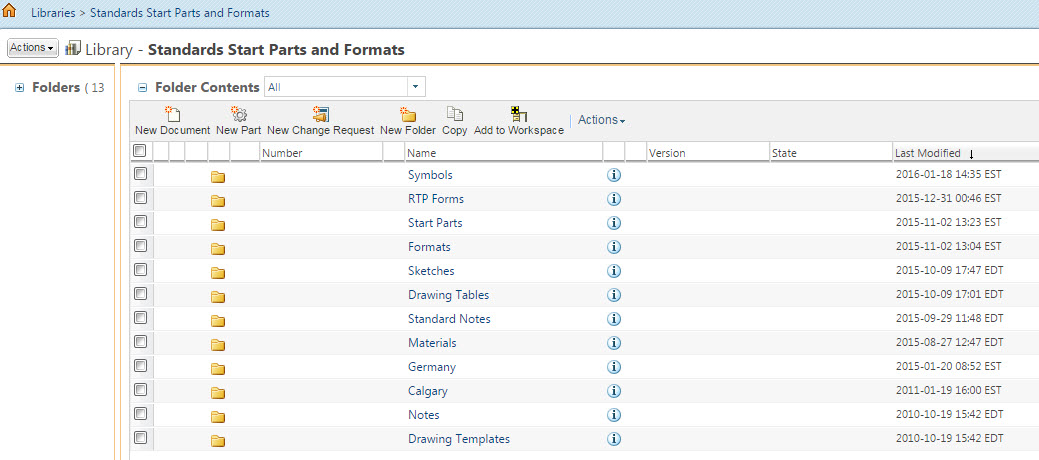This screenshot has width=1039, height=460.
Task: View information for RTP Forms folder
Action: [x=614, y=199]
